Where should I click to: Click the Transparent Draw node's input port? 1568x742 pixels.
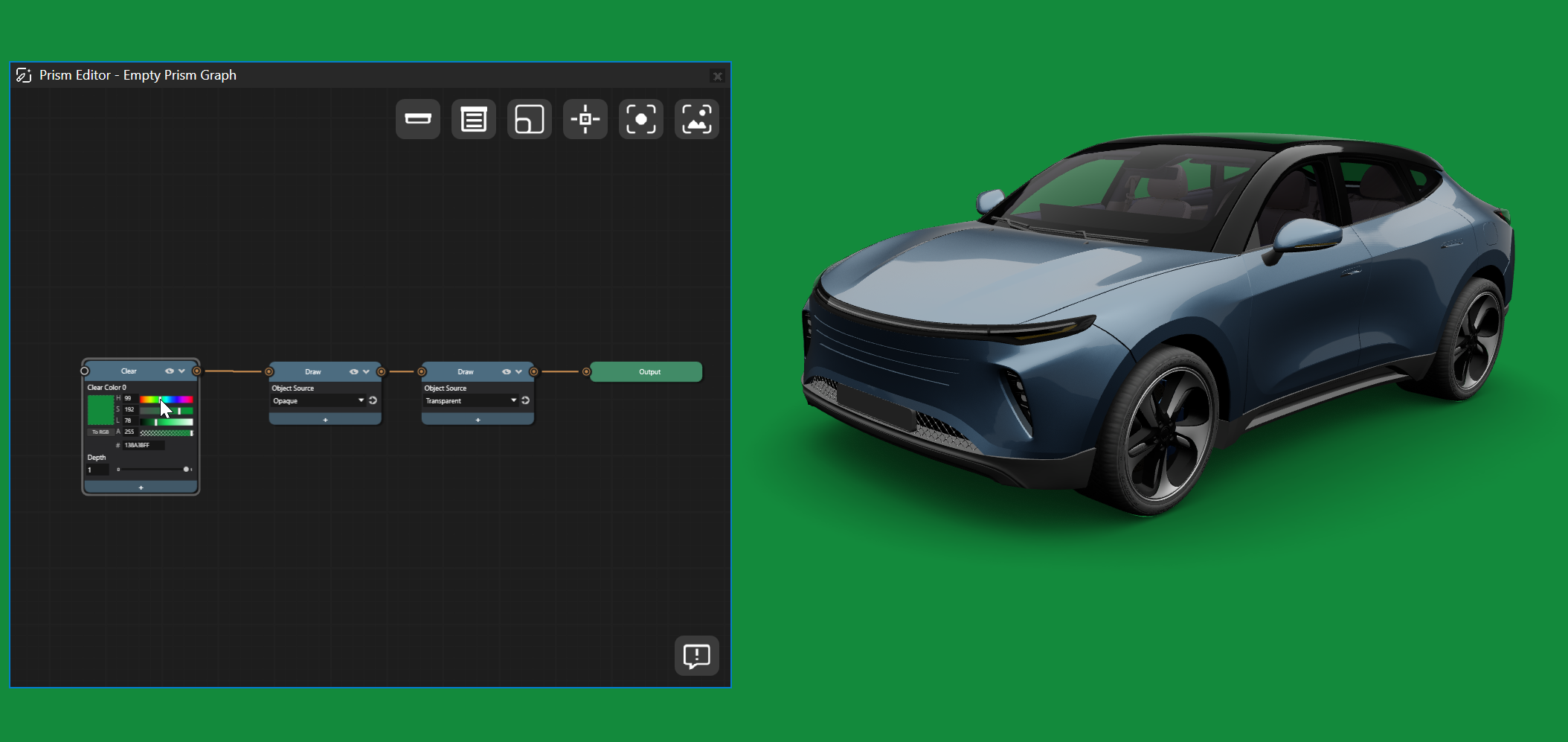(x=422, y=371)
